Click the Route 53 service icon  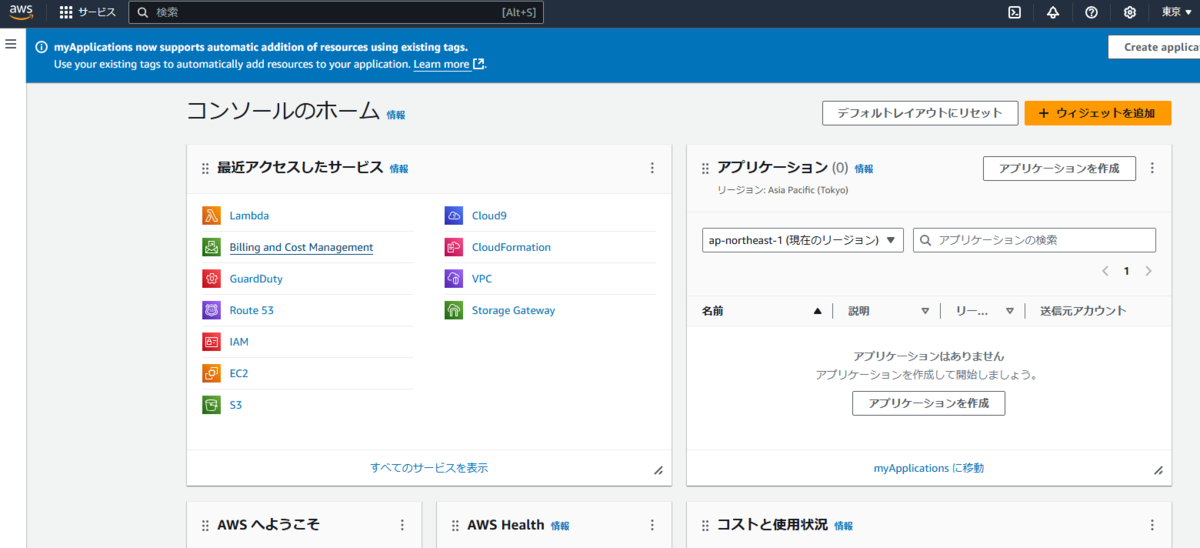click(211, 310)
